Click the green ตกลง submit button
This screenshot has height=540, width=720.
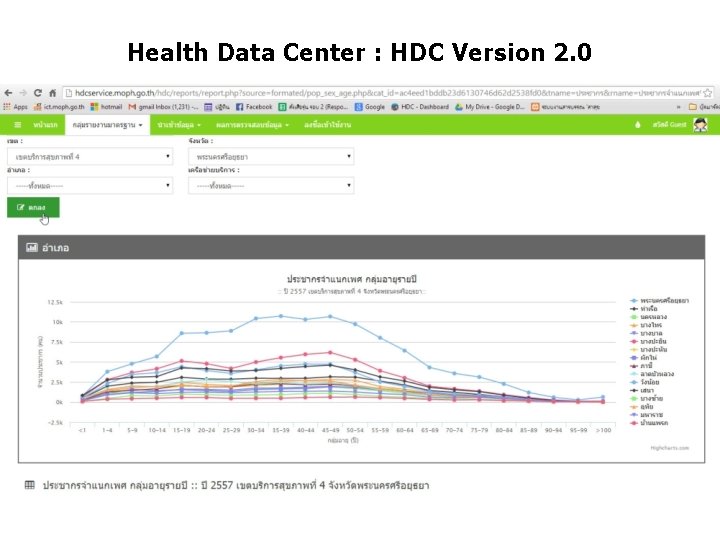coord(33,208)
